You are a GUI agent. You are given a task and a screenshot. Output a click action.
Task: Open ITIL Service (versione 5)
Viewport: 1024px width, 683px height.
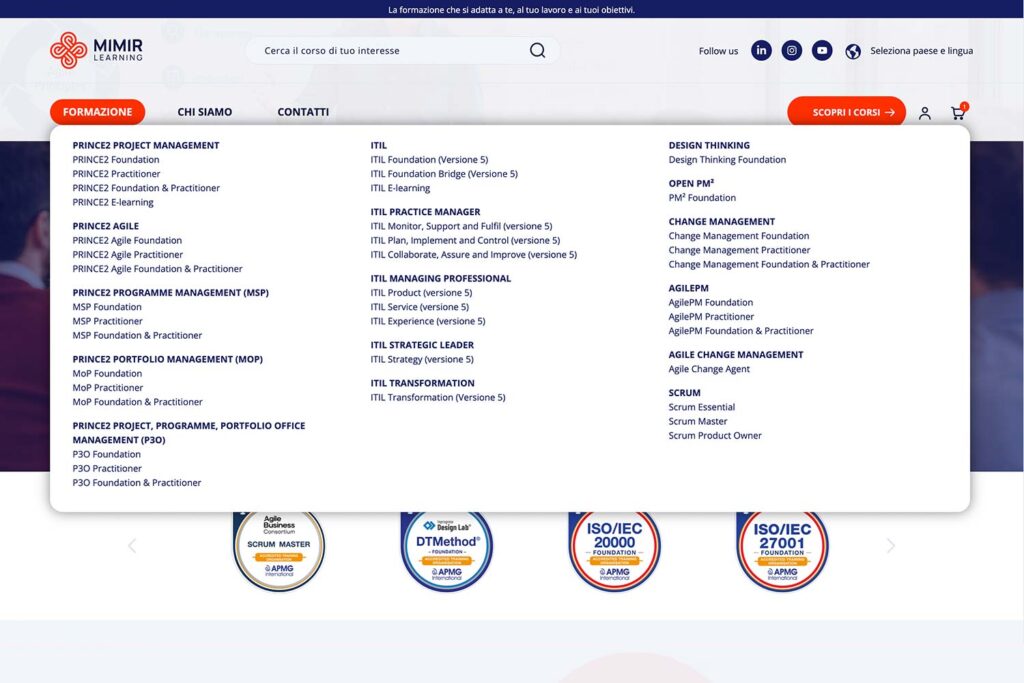pyautogui.click(x=419, y=307)
